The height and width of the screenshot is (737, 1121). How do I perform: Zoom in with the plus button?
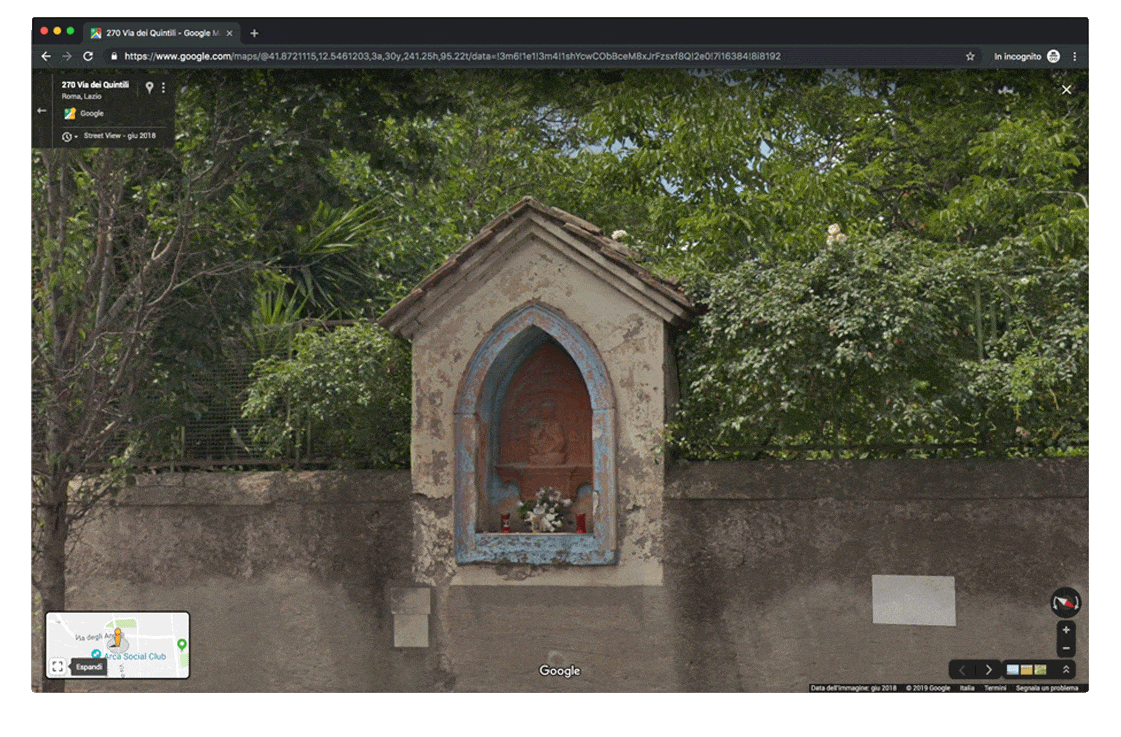[1066, 630]
